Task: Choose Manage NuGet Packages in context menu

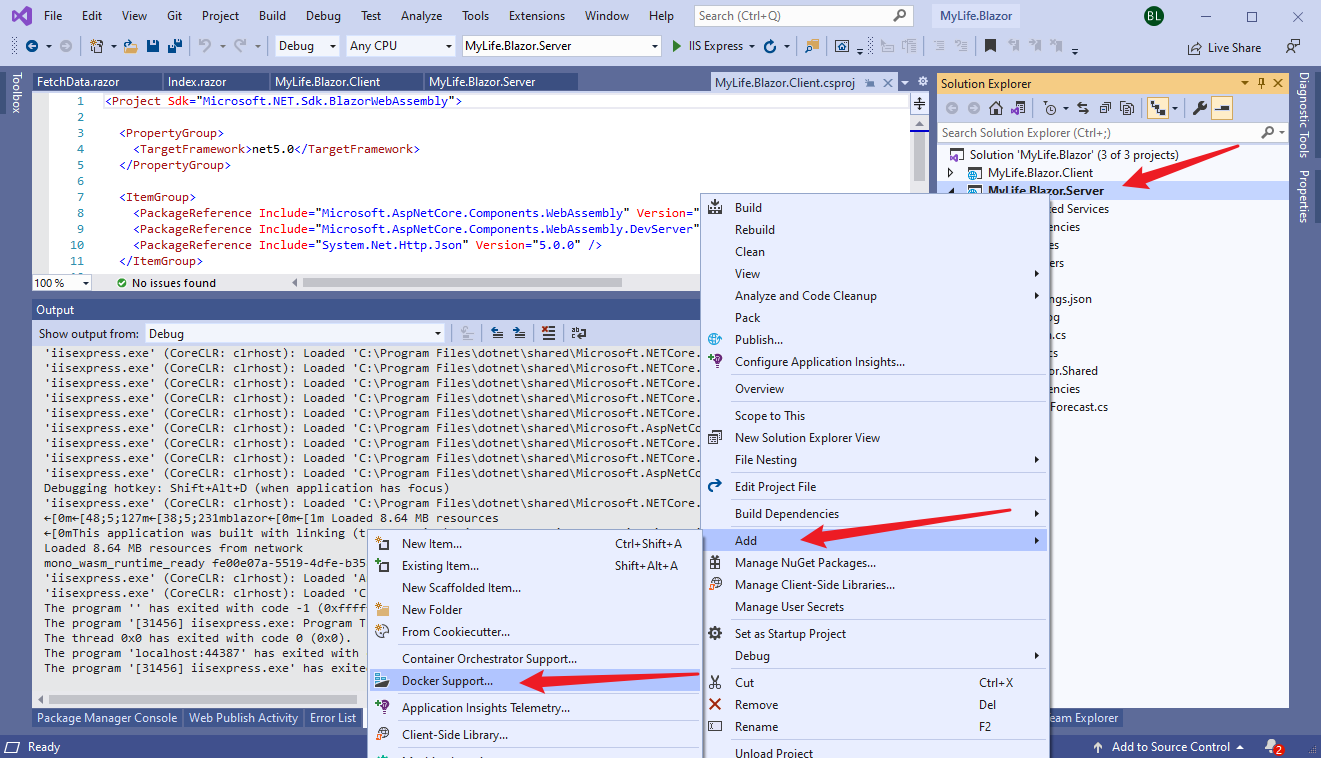Action: click(805, 563)
